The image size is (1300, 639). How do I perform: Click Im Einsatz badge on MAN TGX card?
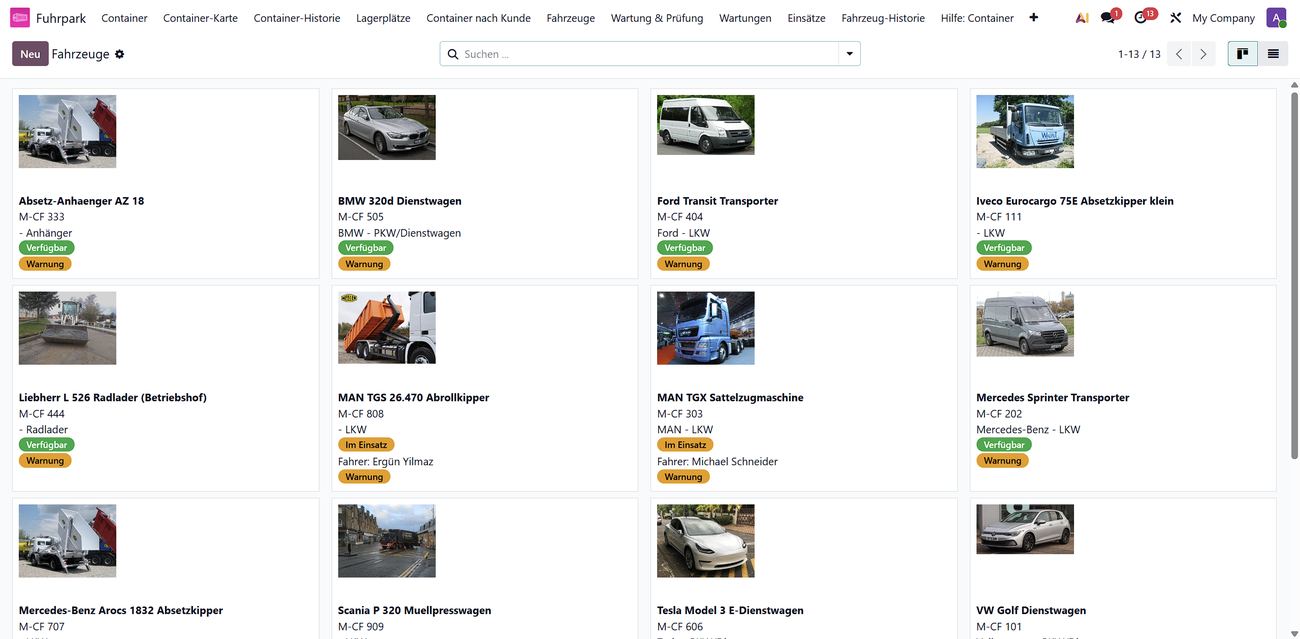(x=685, y=445)
